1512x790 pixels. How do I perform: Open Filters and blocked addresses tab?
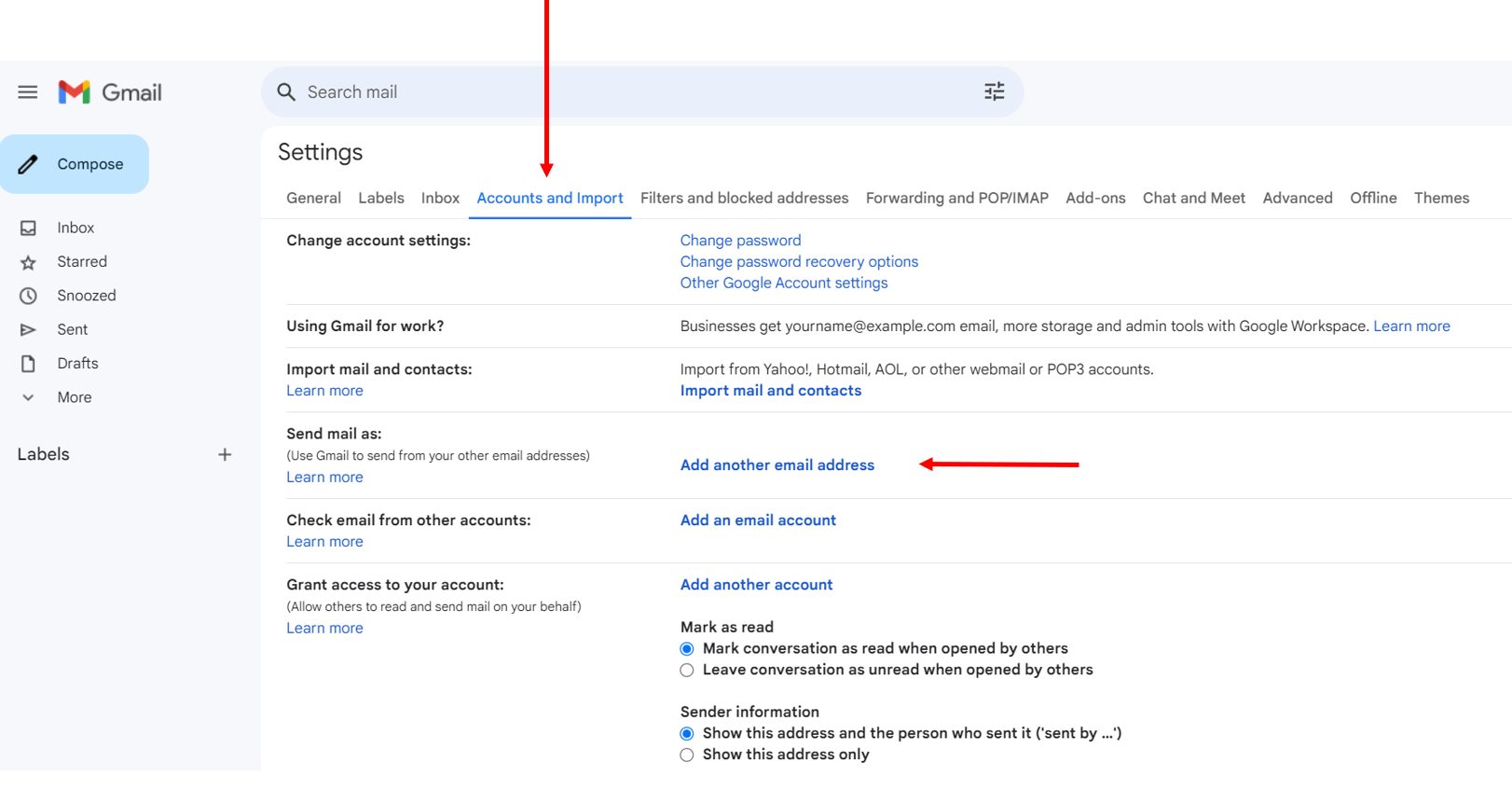[x=744, y=198]
